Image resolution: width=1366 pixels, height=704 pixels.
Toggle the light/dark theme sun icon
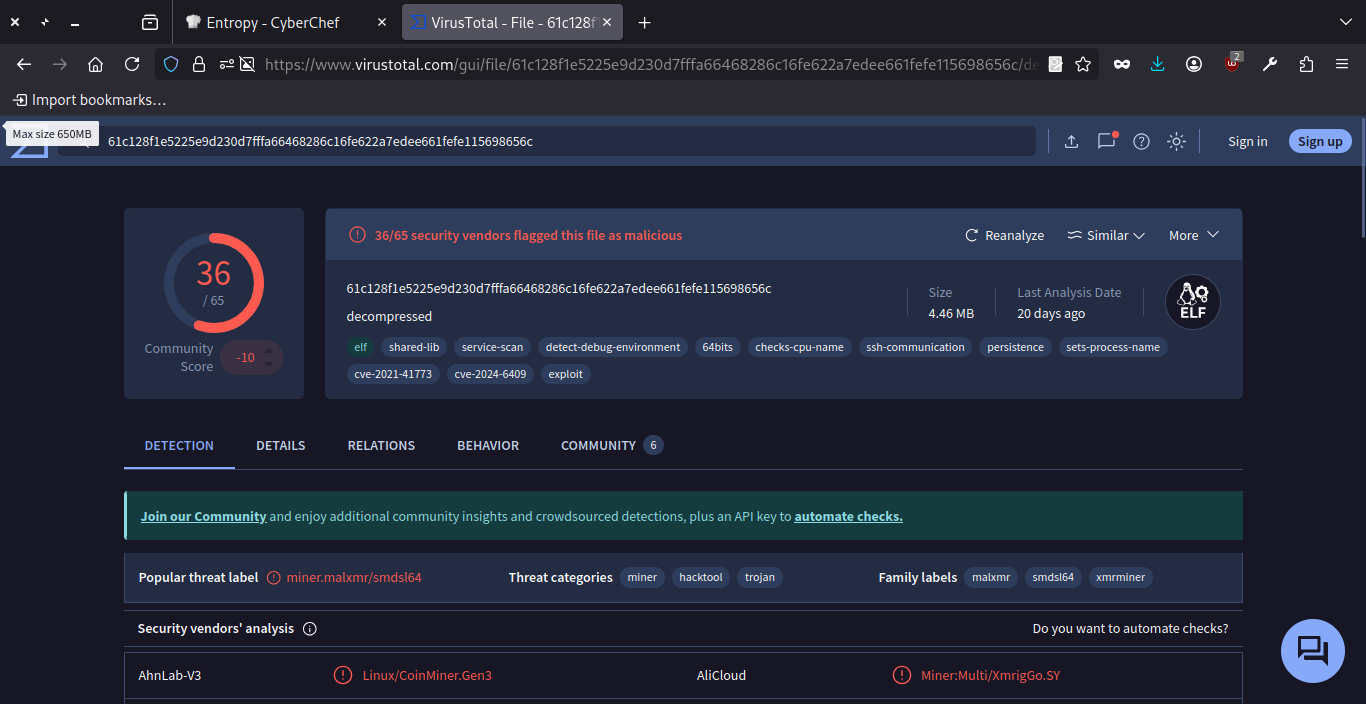pos(1176,142)
